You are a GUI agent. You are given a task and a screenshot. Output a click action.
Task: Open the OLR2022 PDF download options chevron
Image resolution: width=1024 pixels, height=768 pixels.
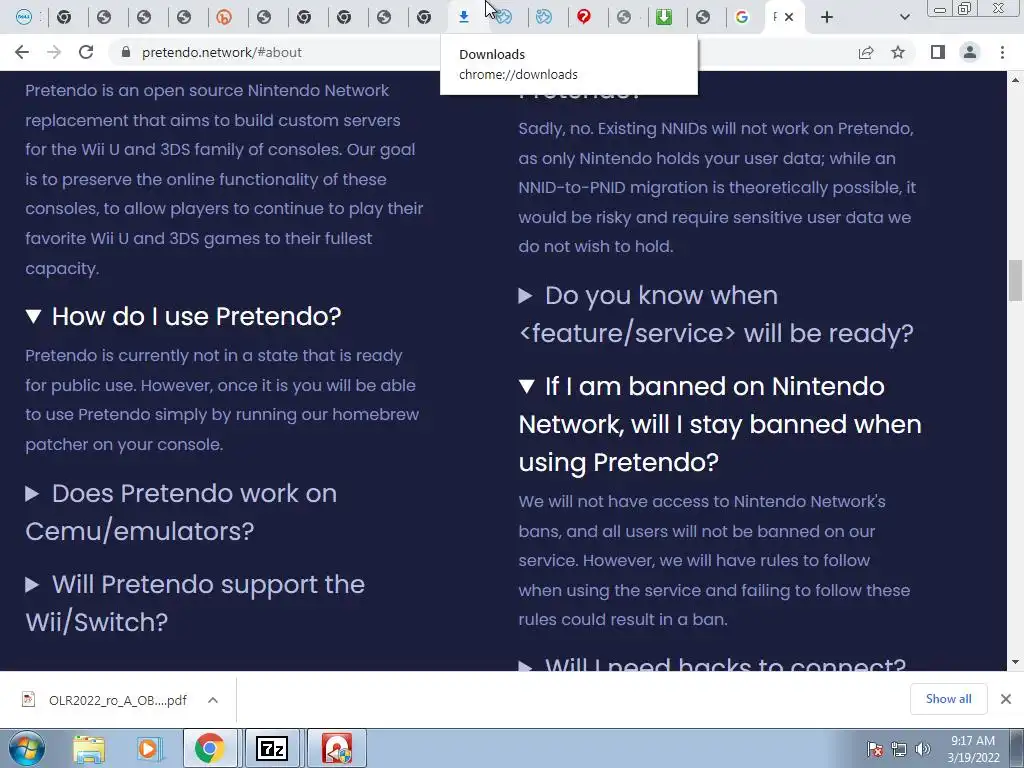[213, 700]
